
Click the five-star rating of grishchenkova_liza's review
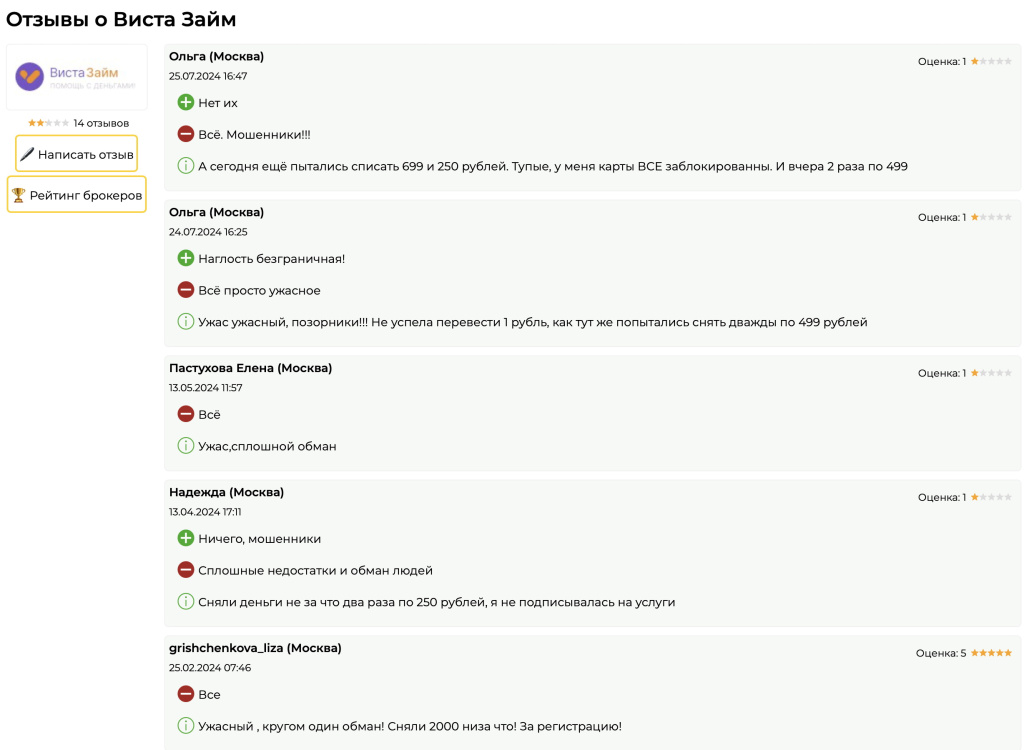click(x=991, y=653)
